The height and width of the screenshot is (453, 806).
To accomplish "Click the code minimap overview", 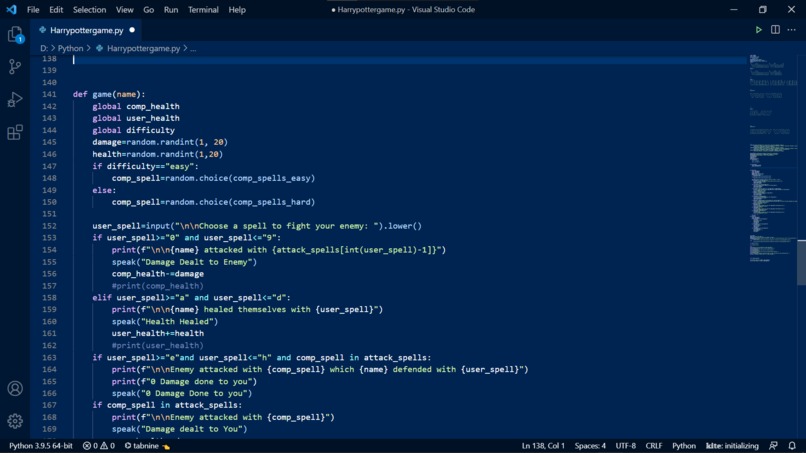I will tap(773, 159).
